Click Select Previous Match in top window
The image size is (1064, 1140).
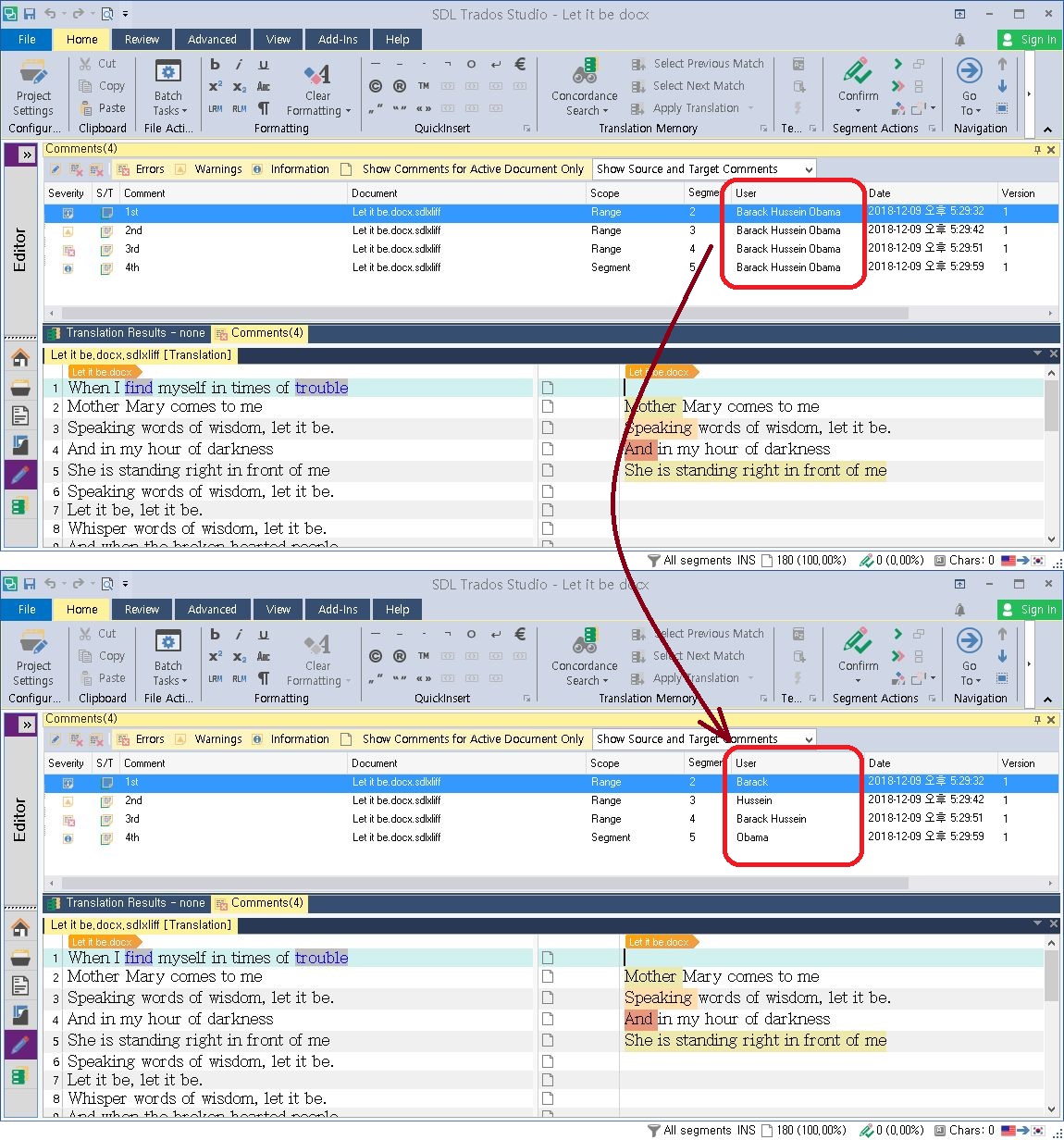coord(699,64)
